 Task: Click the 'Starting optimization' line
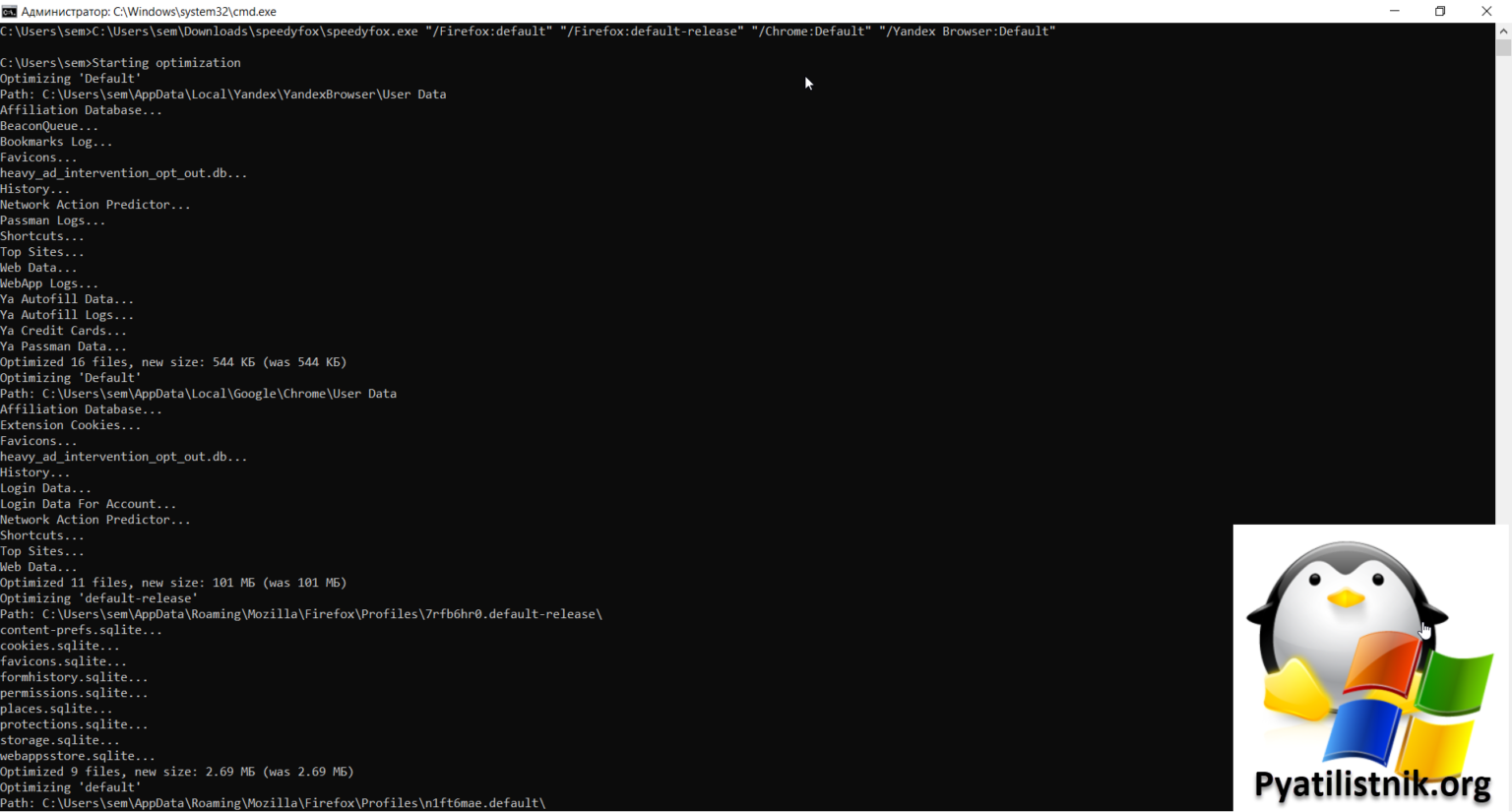pyautogui.click(x=120, y=63)
